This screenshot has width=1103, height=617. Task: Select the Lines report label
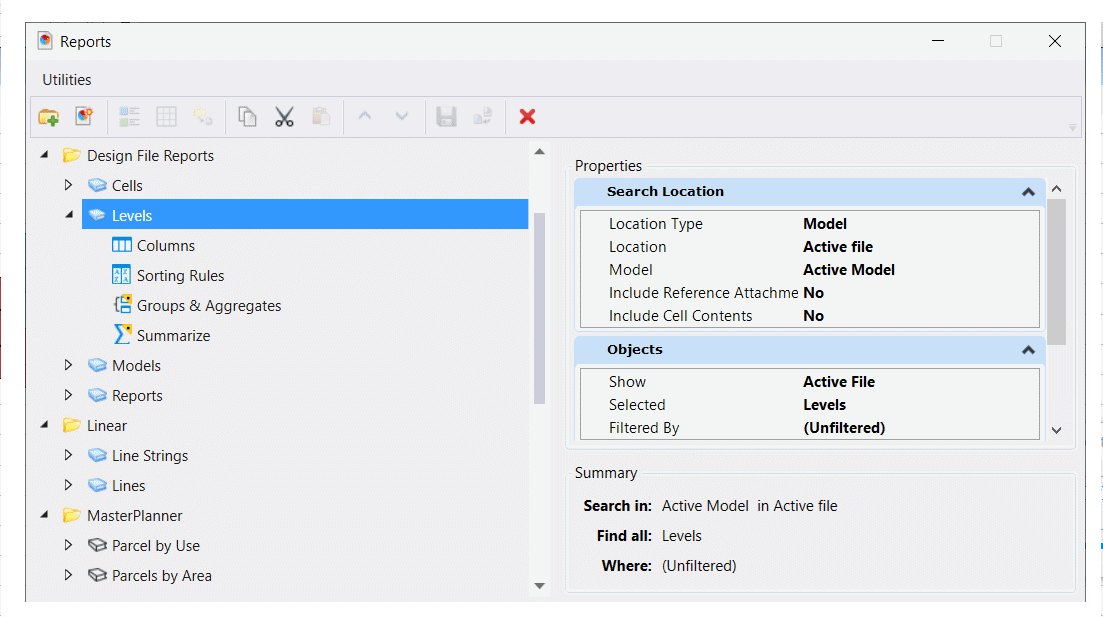tap(129, 485)
